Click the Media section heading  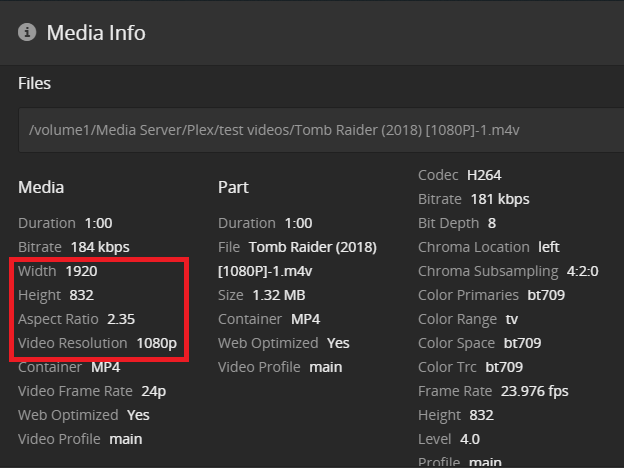click(41, 187)
